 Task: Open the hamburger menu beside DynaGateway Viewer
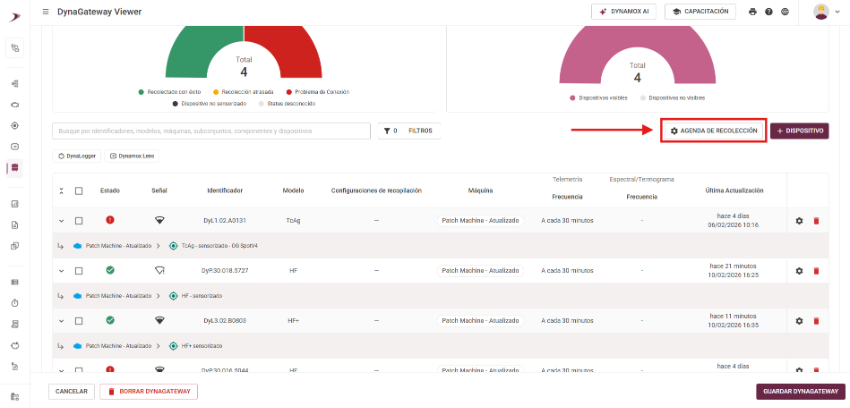[x=44, y=12]
